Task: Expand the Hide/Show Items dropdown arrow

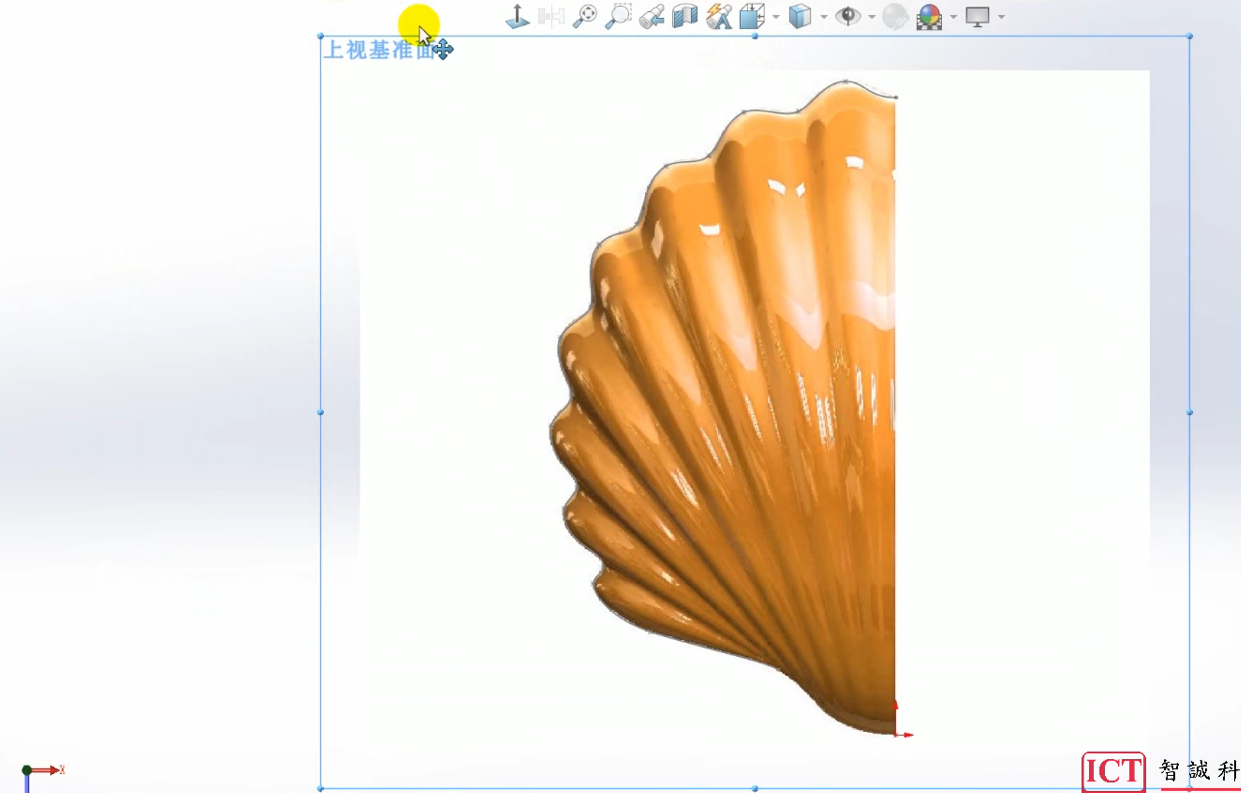Action: click(872, 17)
